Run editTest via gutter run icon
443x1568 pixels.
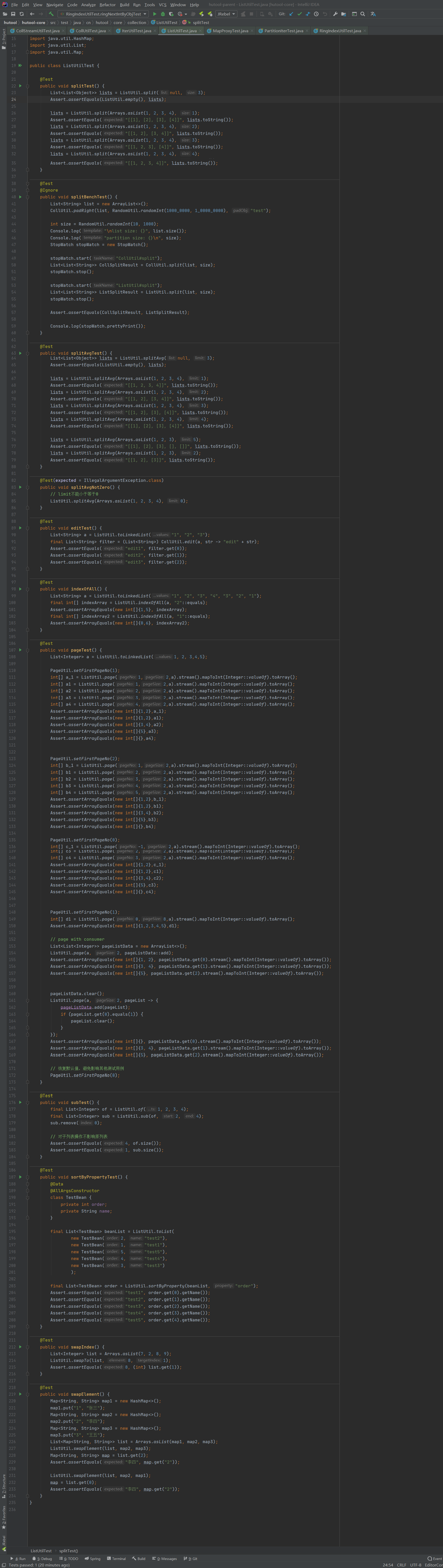(20, 528)
